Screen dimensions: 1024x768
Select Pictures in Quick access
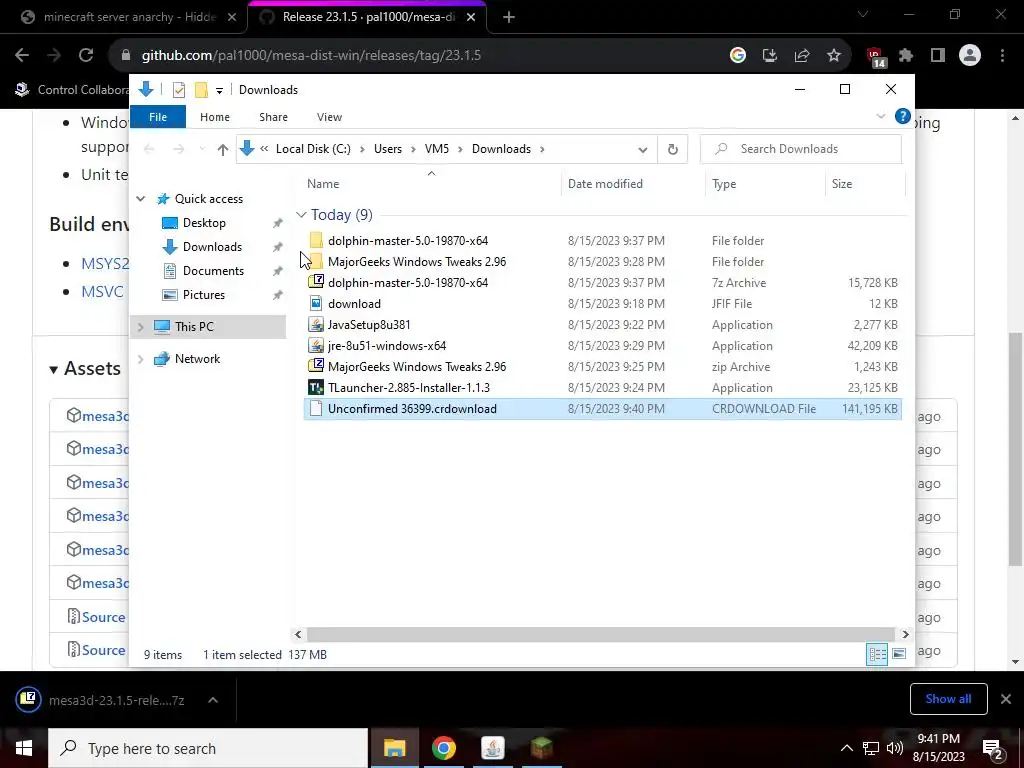tap(203, 295)
